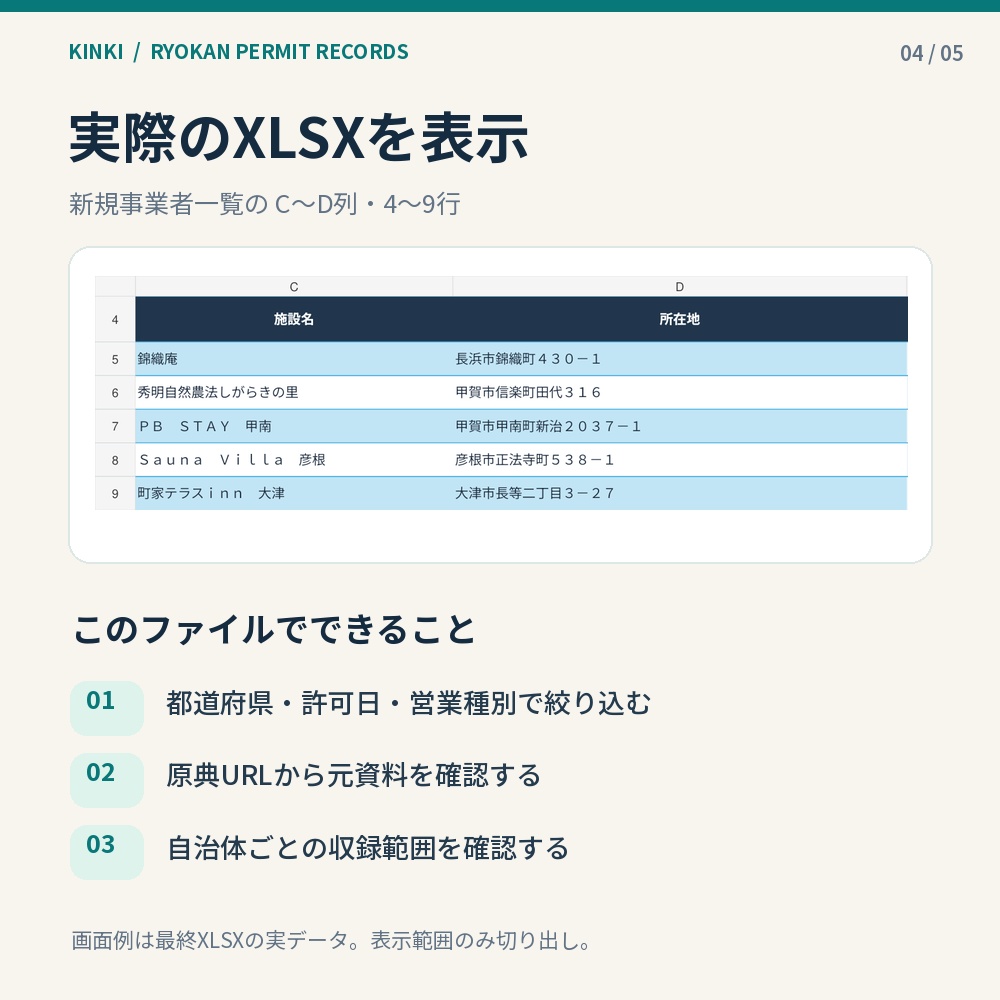Click the 03 number badge
This screenshot has height=1000, width=1000.
(x=107, y=852)
